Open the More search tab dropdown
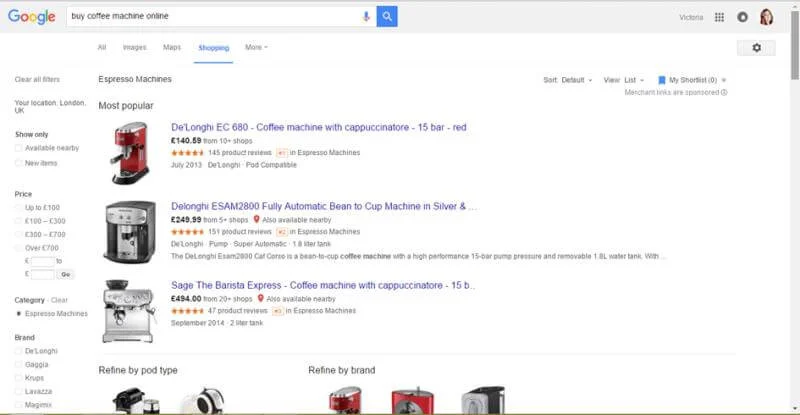 coord(256,47)
